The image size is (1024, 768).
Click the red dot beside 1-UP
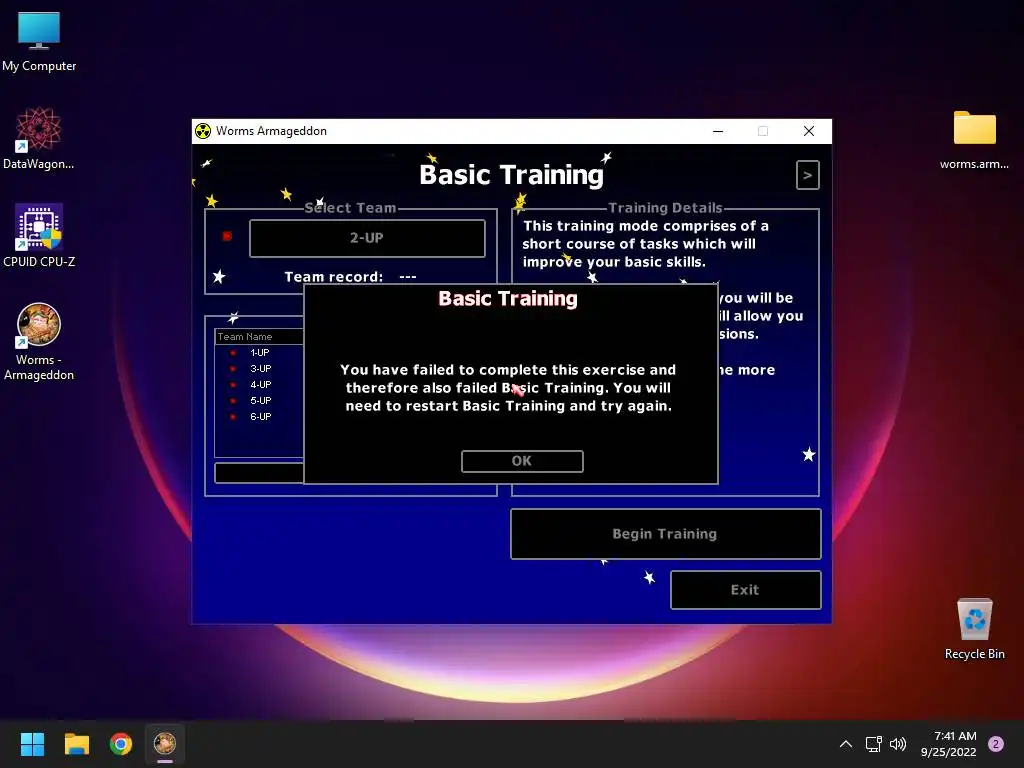232,353
